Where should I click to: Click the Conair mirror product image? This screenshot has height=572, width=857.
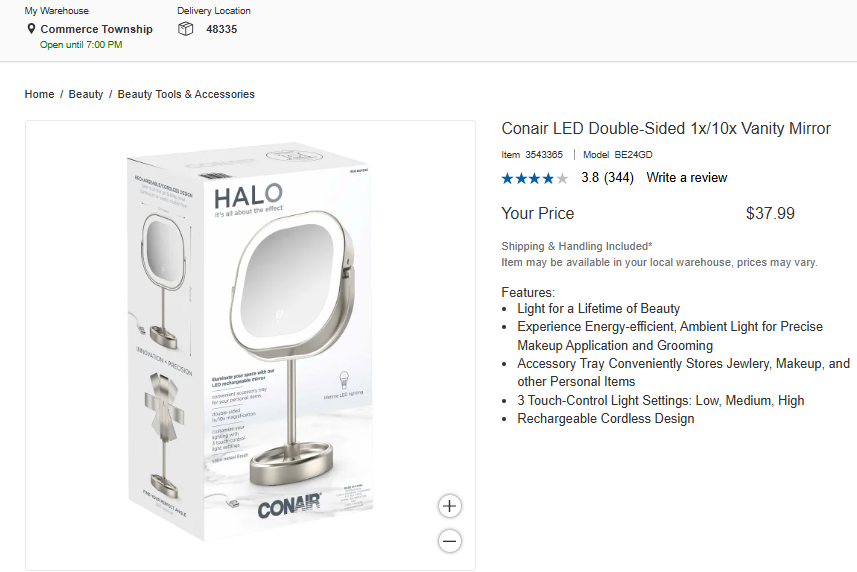coord(250,345)
